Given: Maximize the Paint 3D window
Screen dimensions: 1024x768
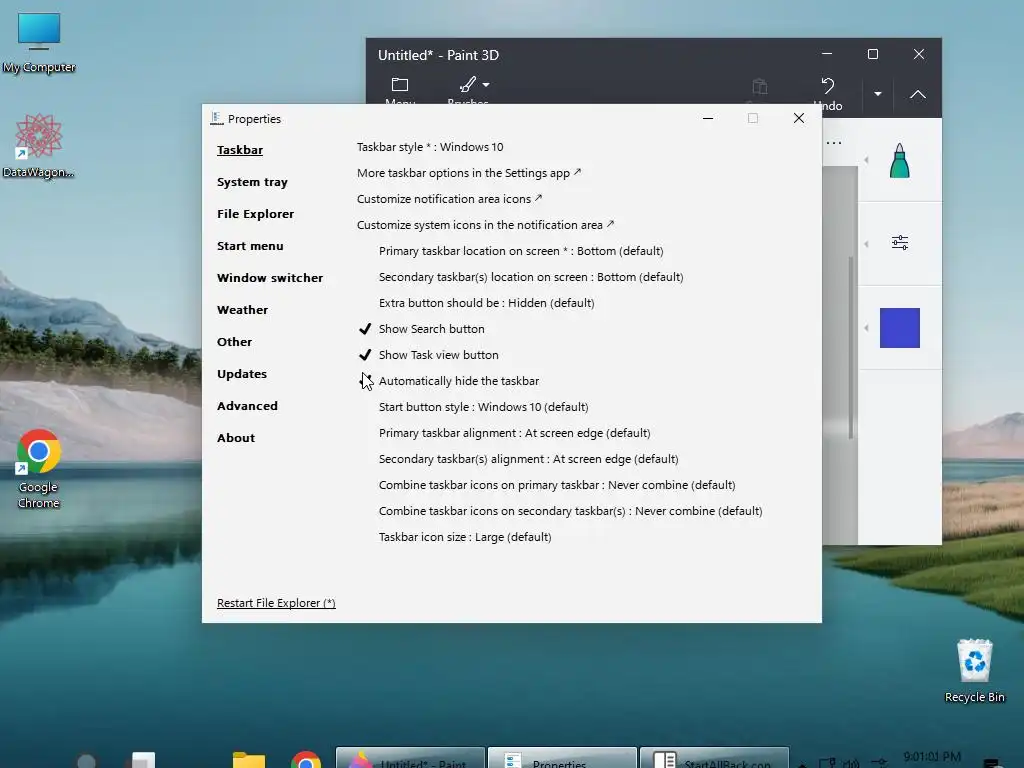Looking at the screenshot, I should point(872,54).
